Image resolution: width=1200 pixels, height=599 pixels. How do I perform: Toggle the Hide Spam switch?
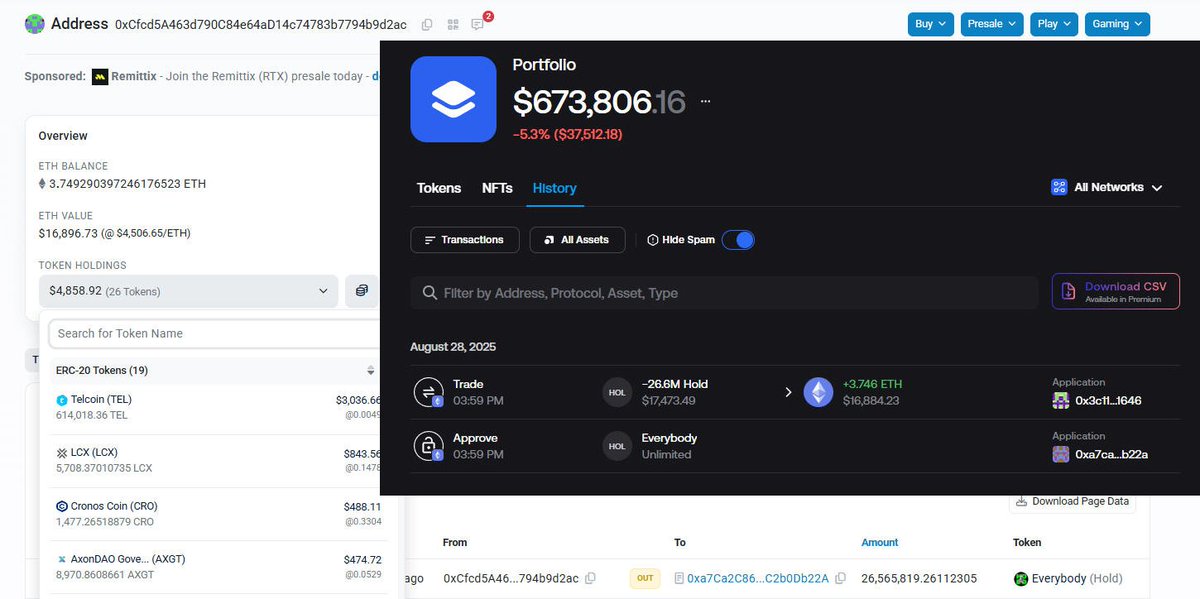[x=738, y=240]
